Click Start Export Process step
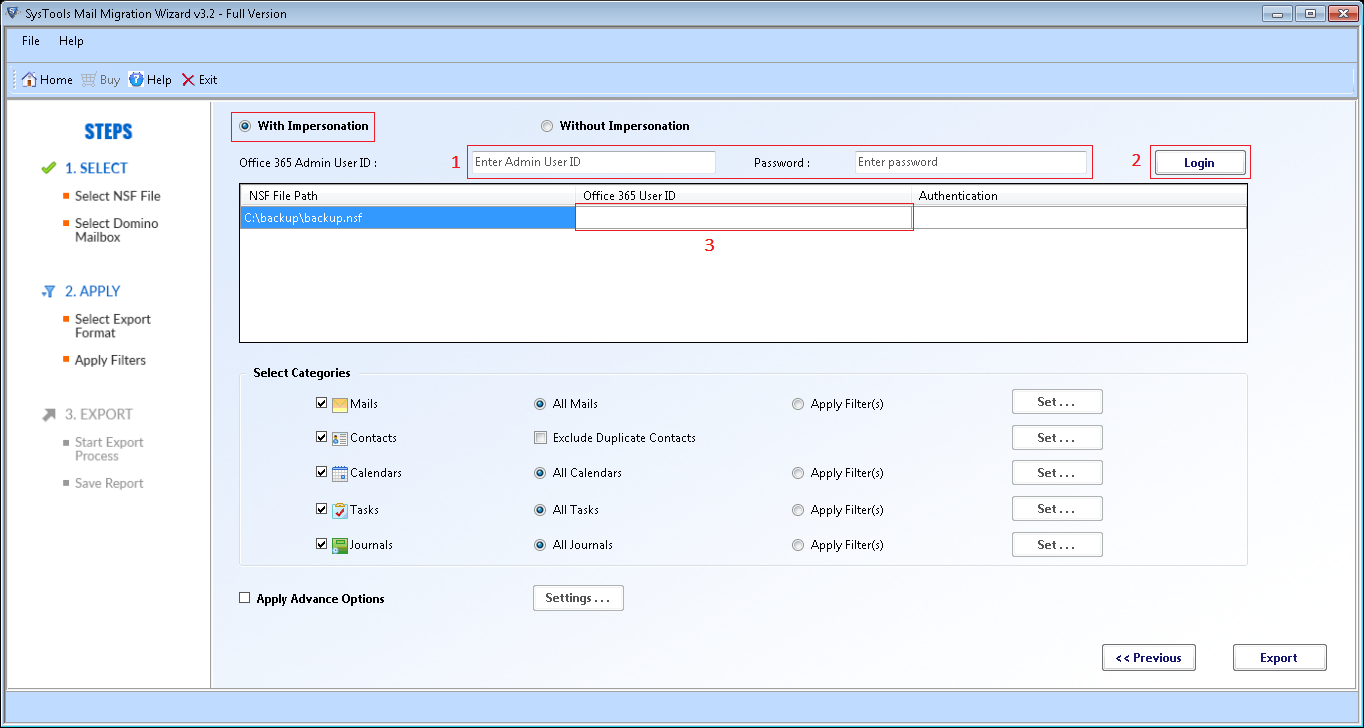Image resolution: width=1364 pixels, height=728 pixels. click(109, 449)
